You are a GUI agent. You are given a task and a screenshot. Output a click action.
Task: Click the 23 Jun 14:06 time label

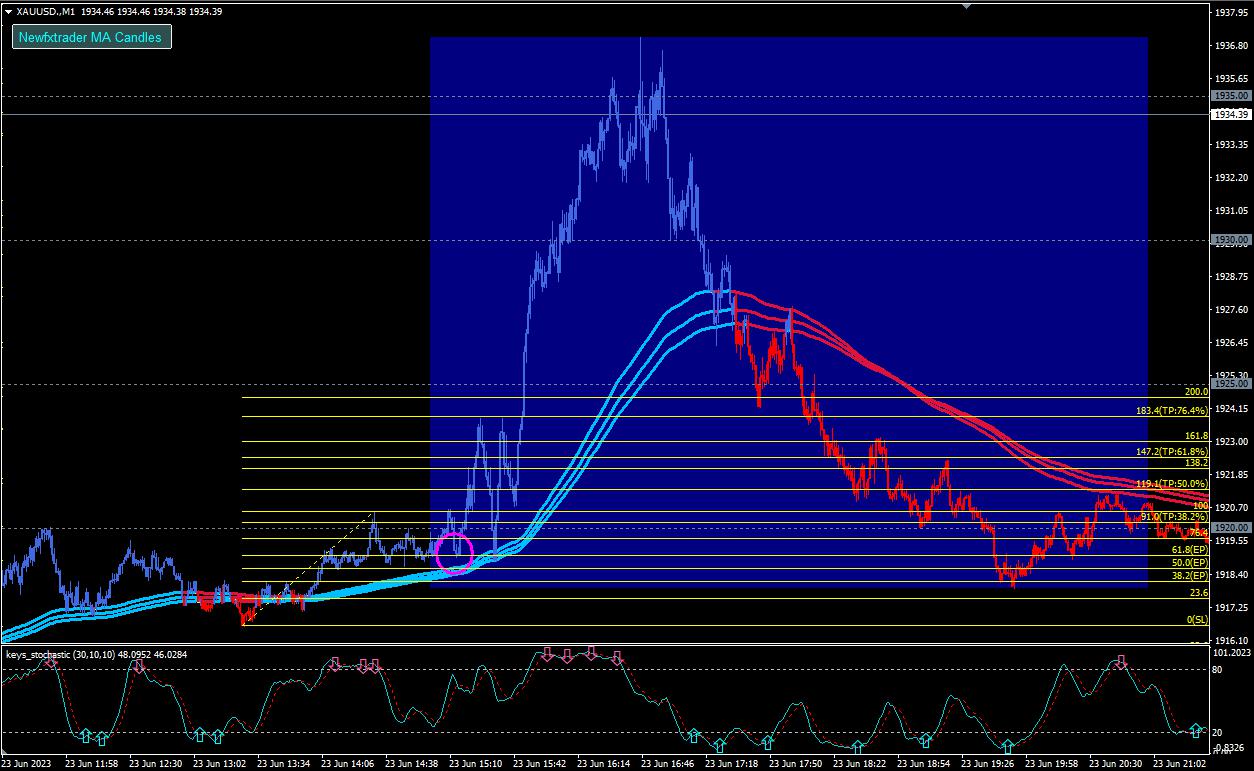[x=347, y=764]
